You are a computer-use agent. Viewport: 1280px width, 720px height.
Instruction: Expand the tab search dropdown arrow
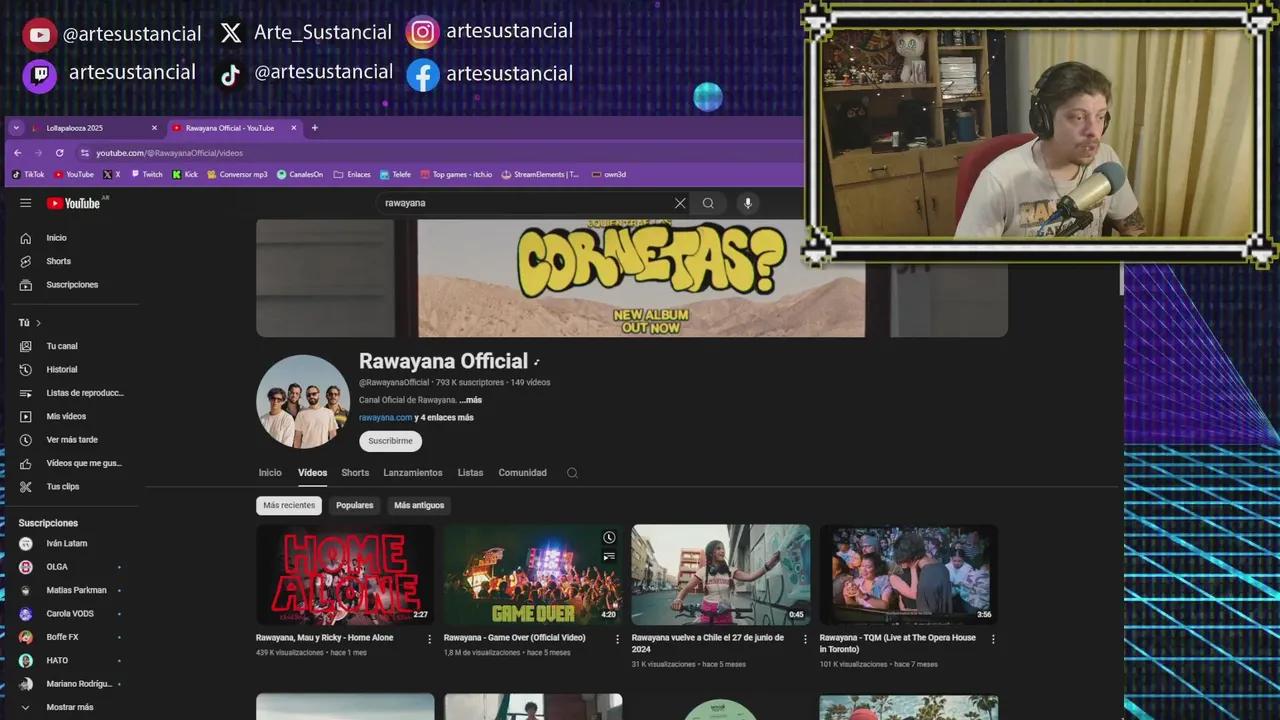click(16, 128)
